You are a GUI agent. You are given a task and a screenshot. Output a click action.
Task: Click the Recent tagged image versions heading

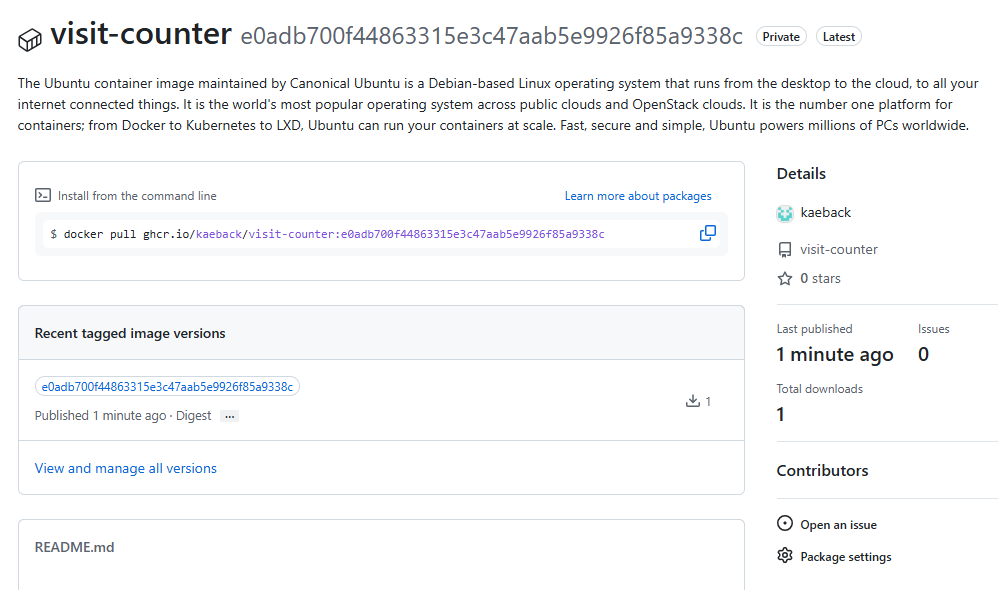coord(130,333)
